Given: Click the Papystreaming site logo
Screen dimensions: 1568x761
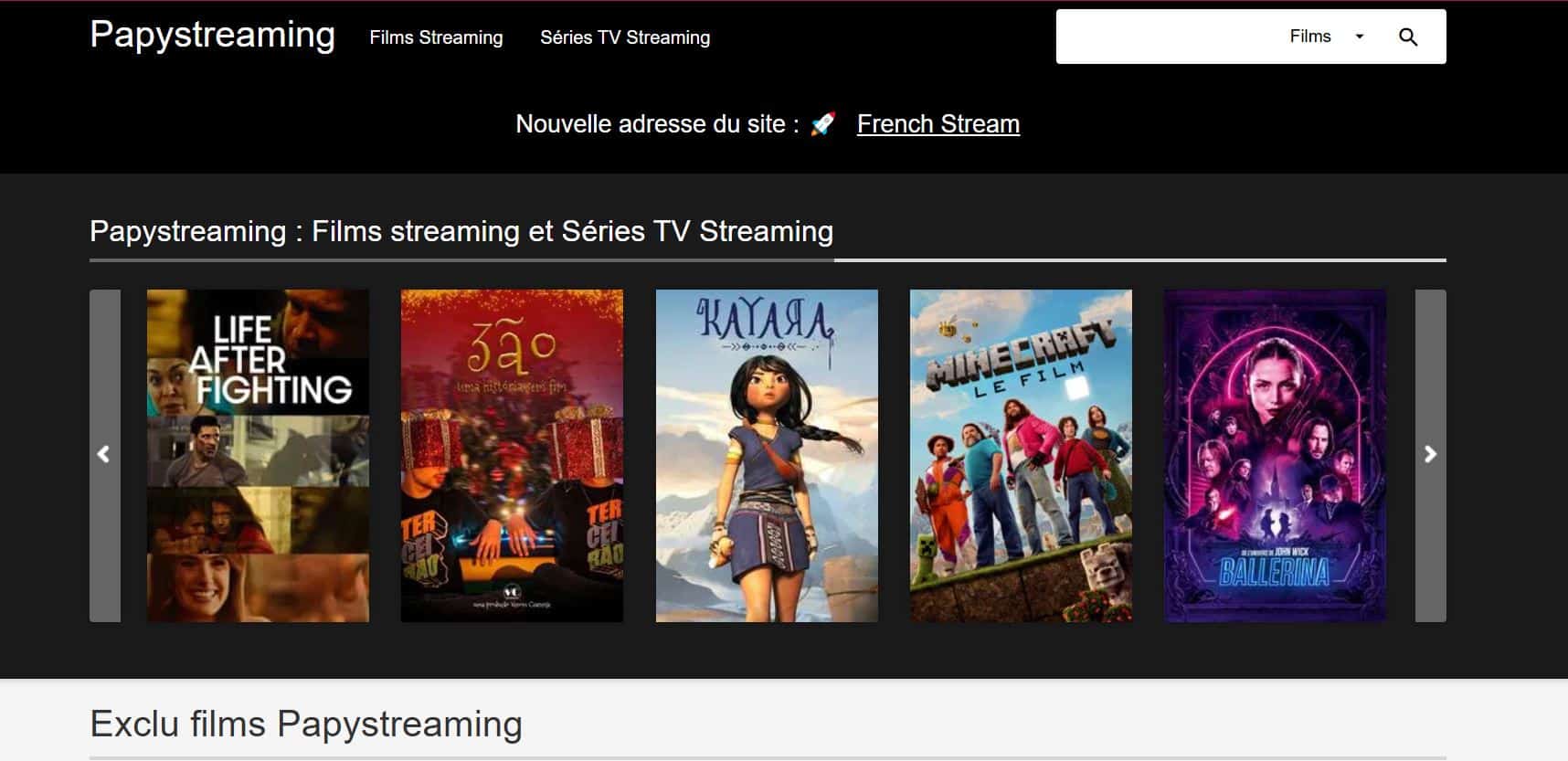Looking at the screenshot, I should point(213,35).
